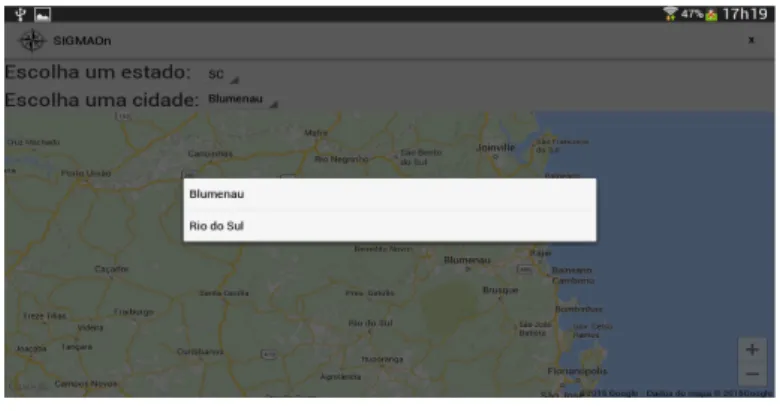Click the SIGMAOn title text

pos(82,41)
